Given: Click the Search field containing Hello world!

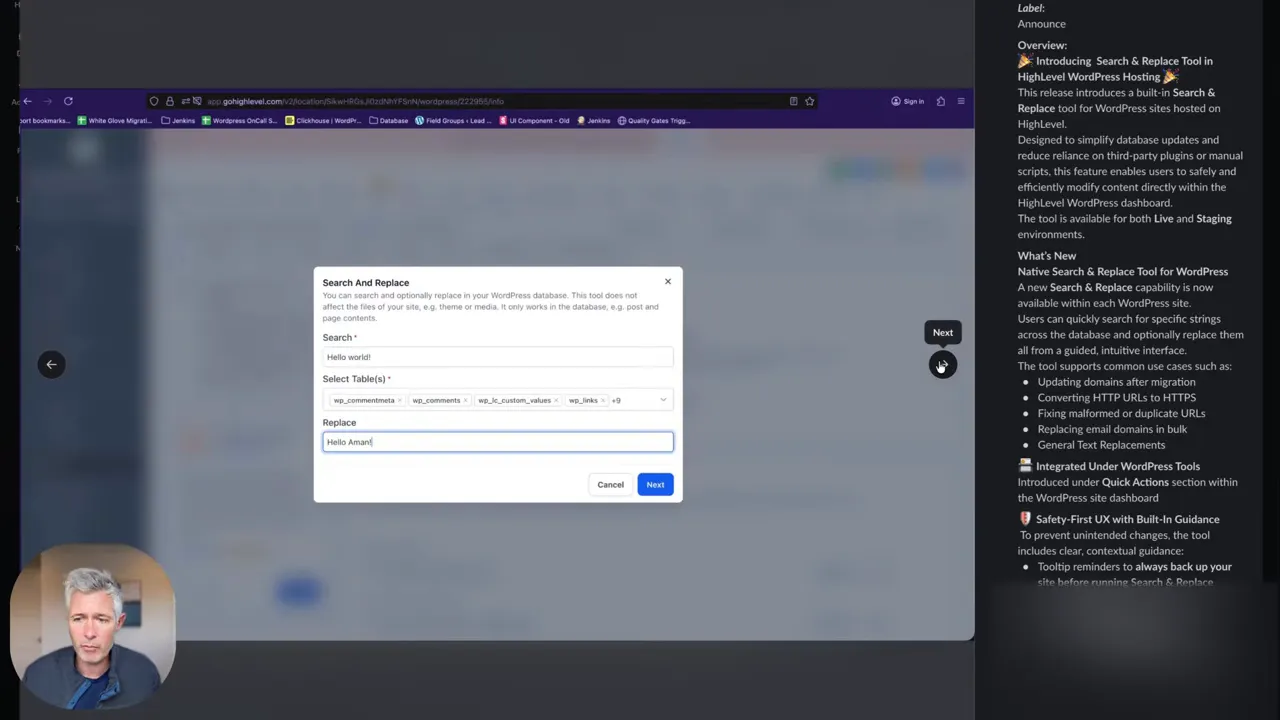Looking at the screenshot, I should pyautogui.click(x=497, y=357).
